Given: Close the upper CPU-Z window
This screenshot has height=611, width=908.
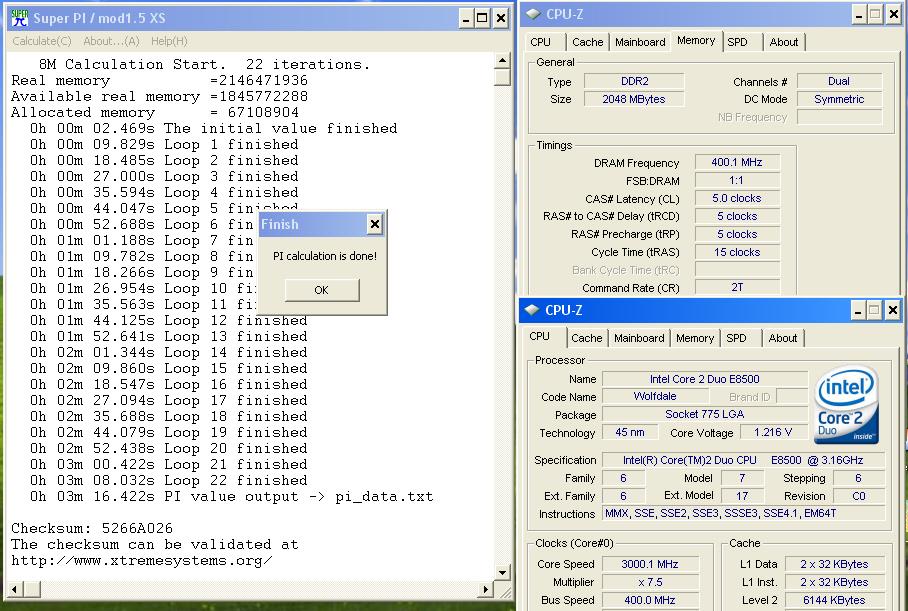Looking at the screenshot, I should coord(894,15).
